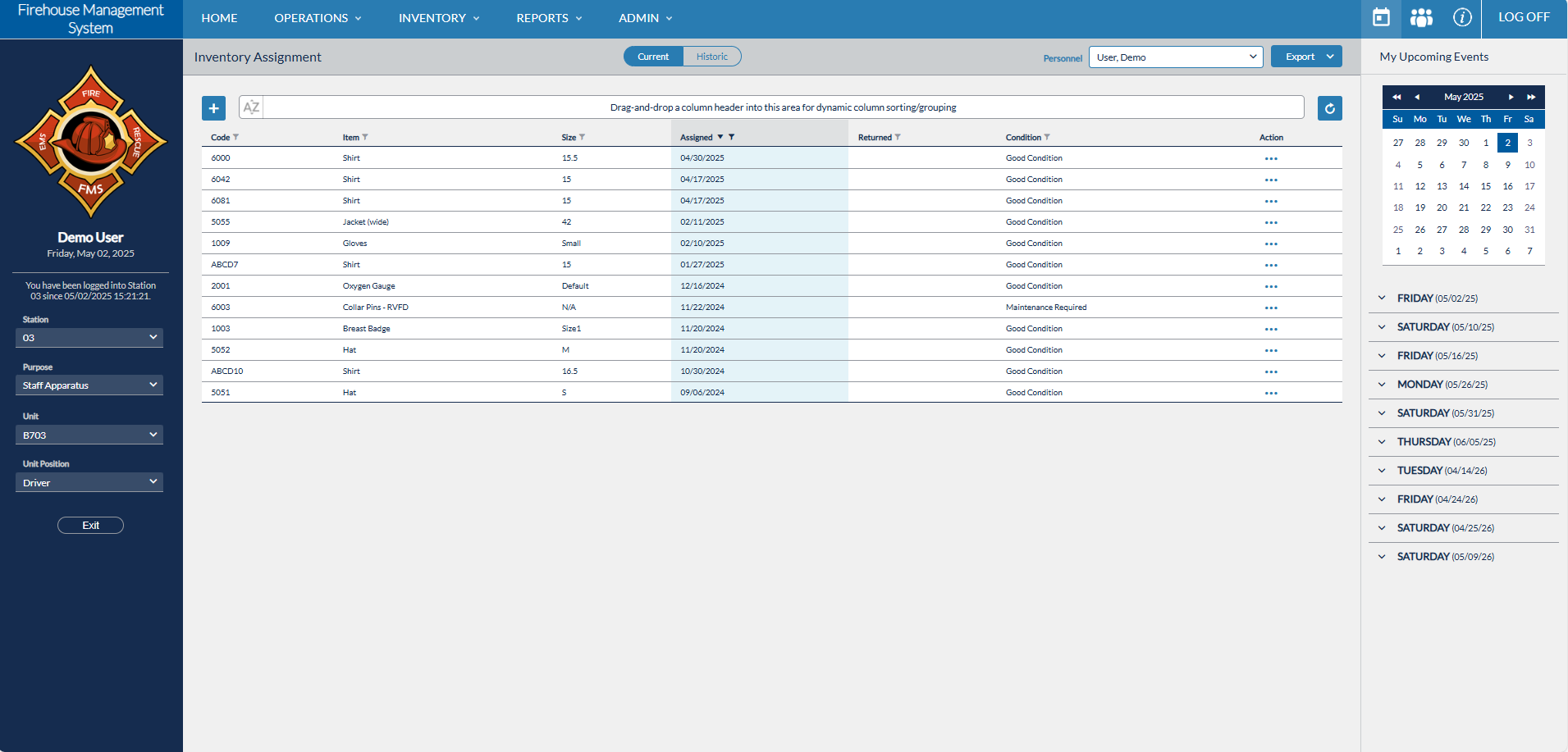
Task: Go to previous month in calendar
Action: 1417,97
